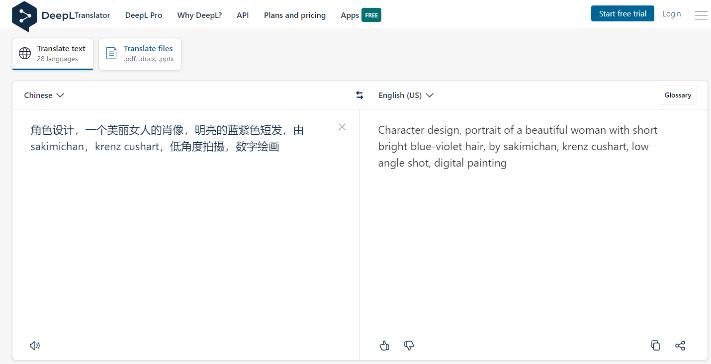Click the globe icon in Translate text
711x364 pixels.
click(x=25, y=53)
